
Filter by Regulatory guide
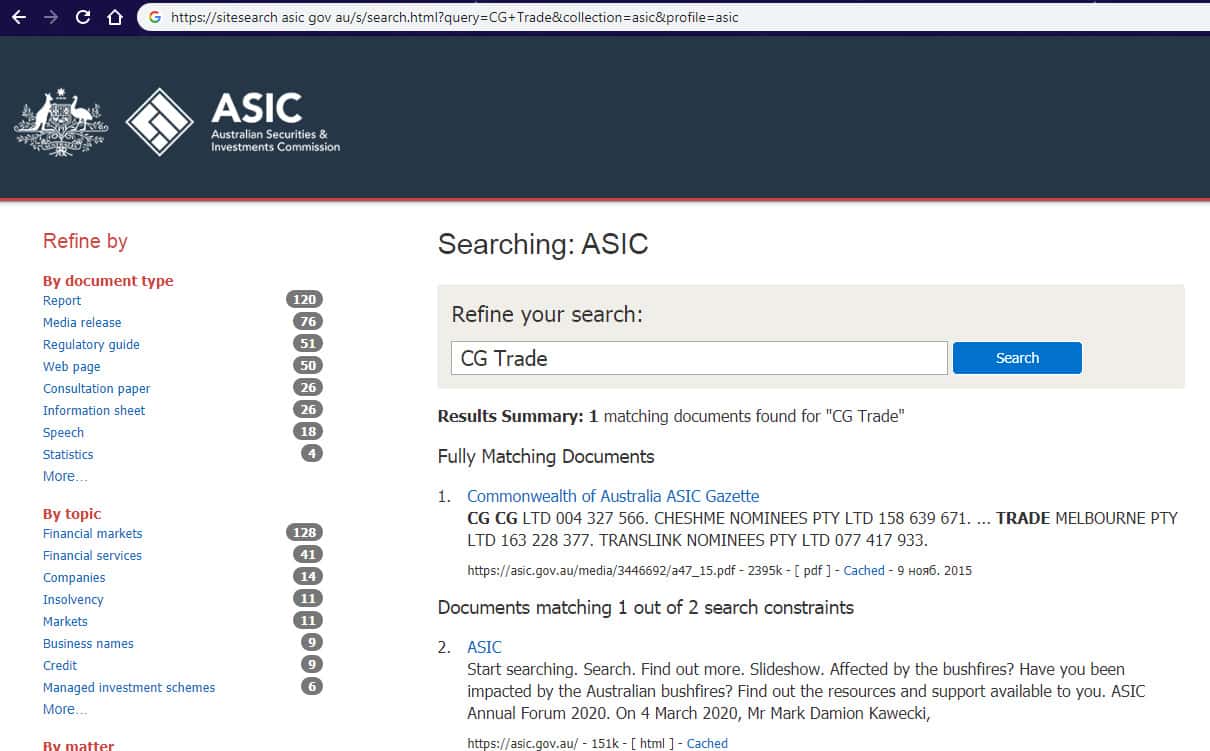tap(91, 344)
